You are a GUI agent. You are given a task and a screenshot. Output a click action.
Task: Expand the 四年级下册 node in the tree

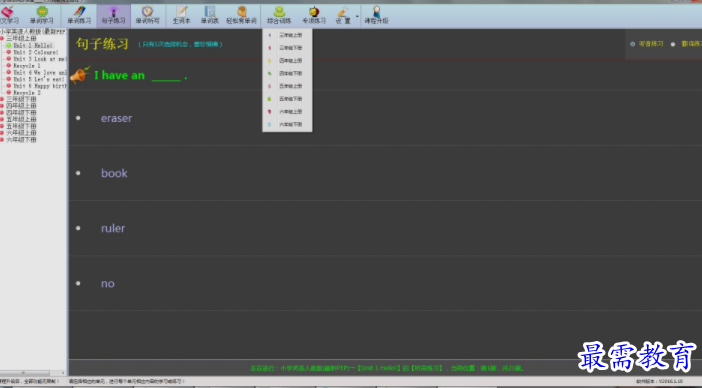point(2,113)
